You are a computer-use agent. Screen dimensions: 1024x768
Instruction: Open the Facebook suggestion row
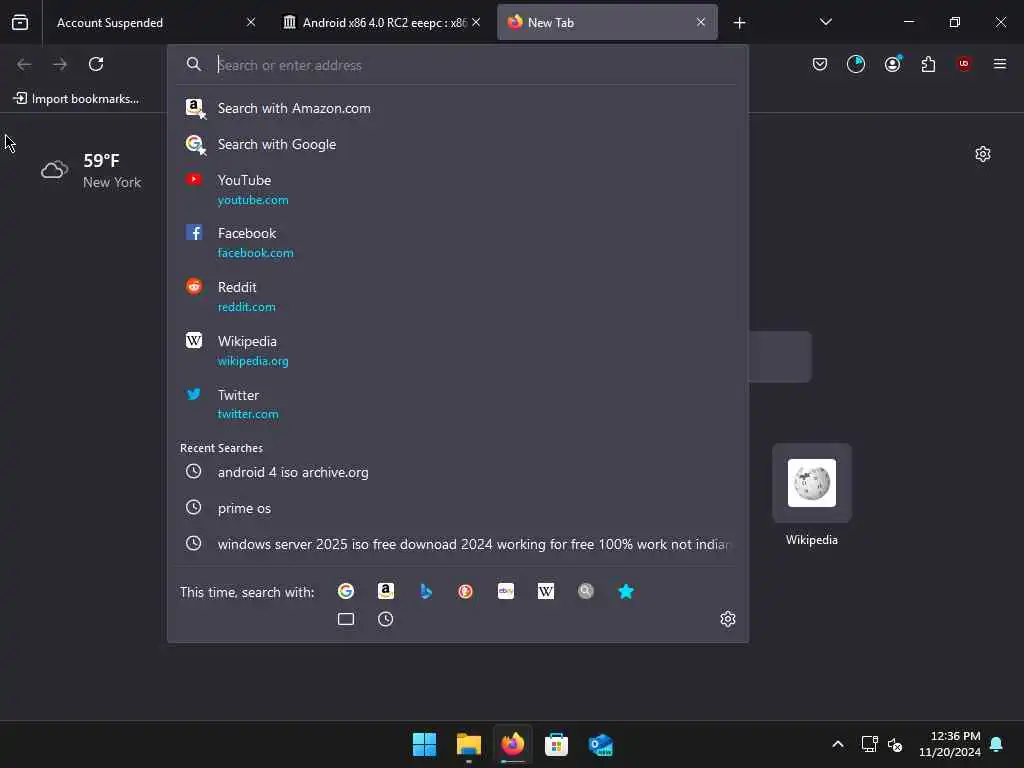click(x=457, y=242)
